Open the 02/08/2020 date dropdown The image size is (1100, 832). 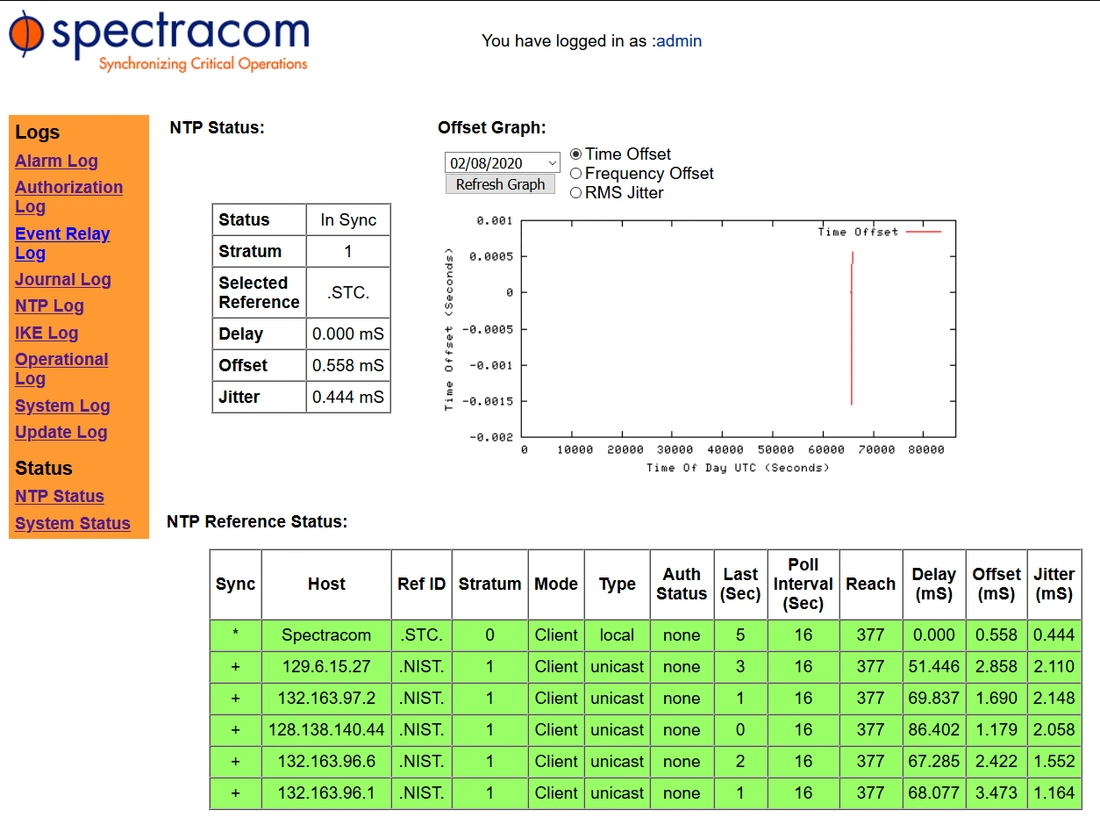pos(502,163)
